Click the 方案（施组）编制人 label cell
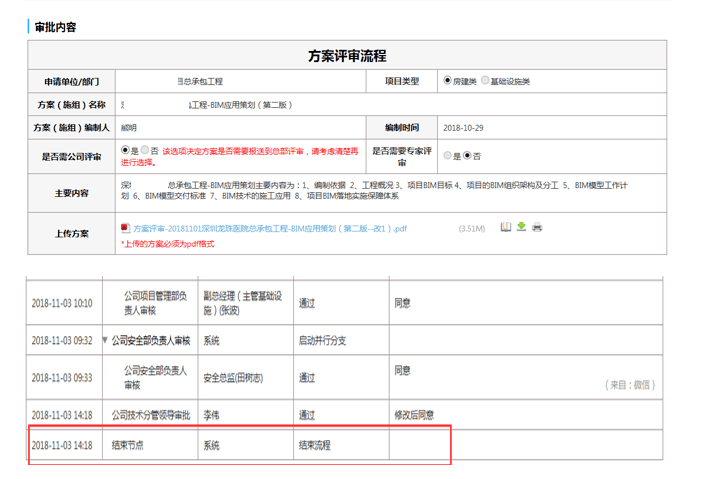This screenshot has width=711, height=479. 72,127
